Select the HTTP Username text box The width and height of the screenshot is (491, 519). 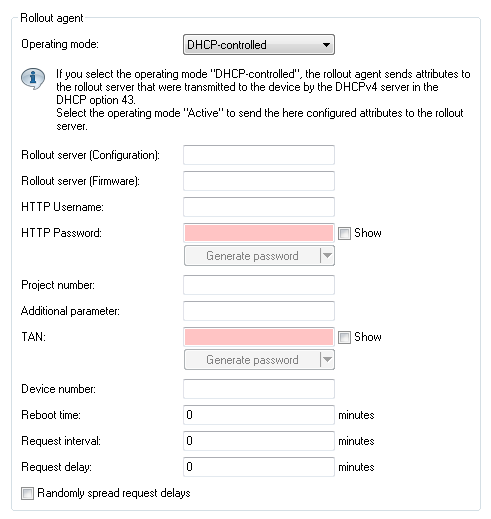(259, 207)
